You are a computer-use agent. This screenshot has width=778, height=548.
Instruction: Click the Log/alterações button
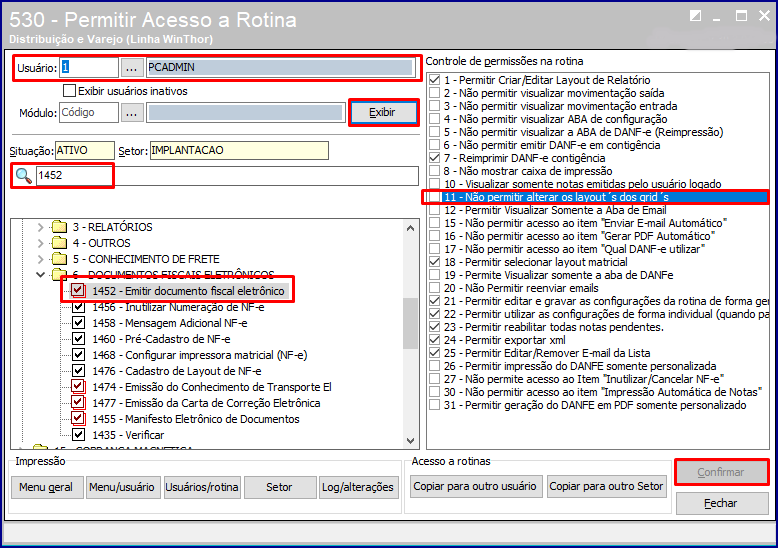[358, 487]
